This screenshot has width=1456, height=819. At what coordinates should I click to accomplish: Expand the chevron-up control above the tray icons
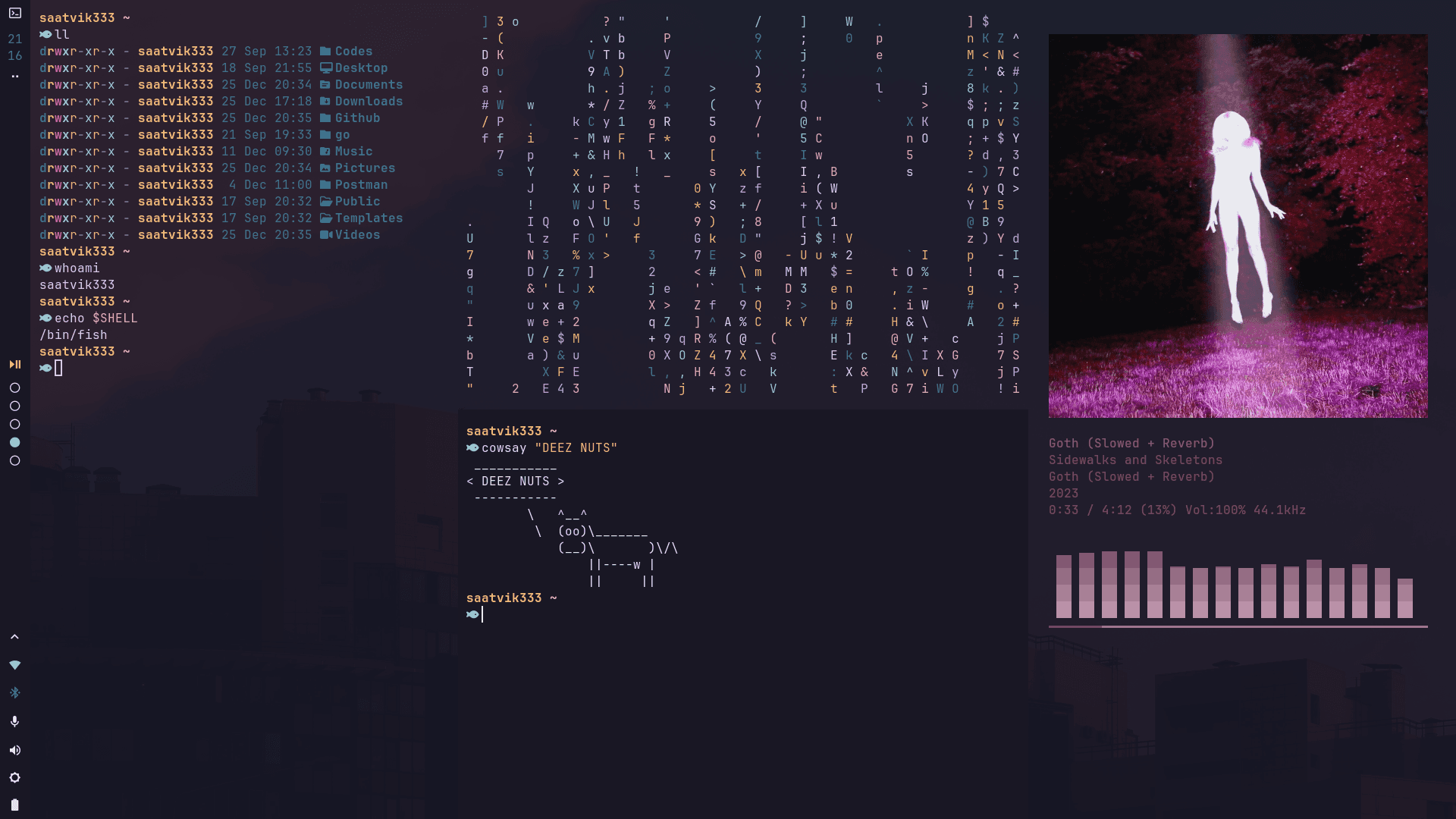(15, 636)
